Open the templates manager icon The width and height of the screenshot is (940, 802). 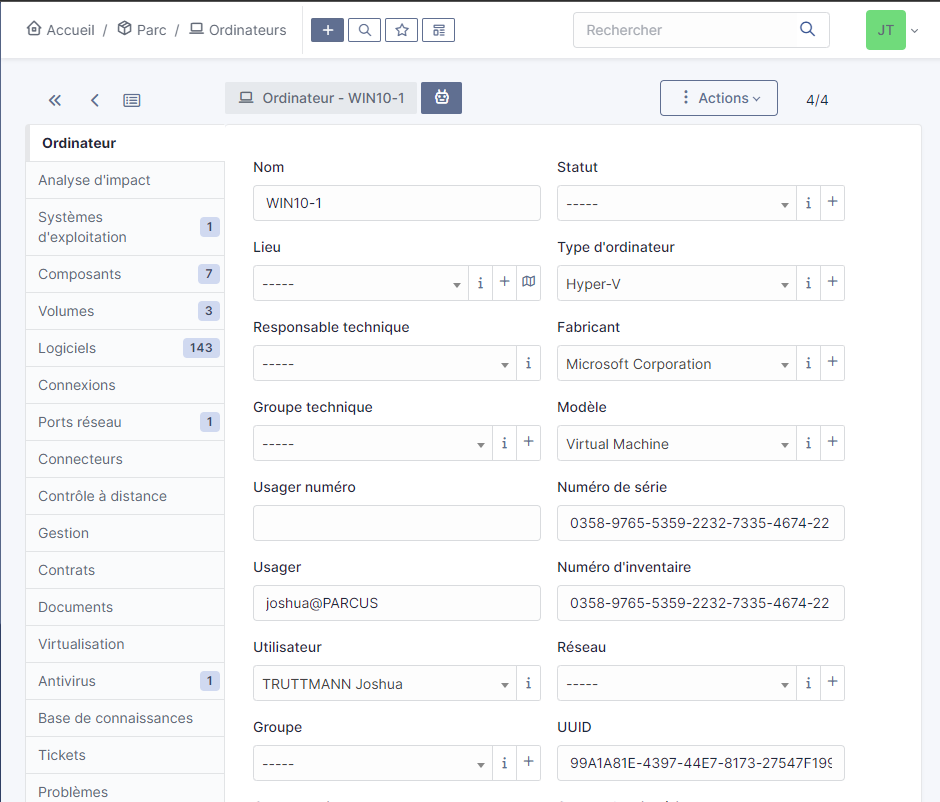438,30
